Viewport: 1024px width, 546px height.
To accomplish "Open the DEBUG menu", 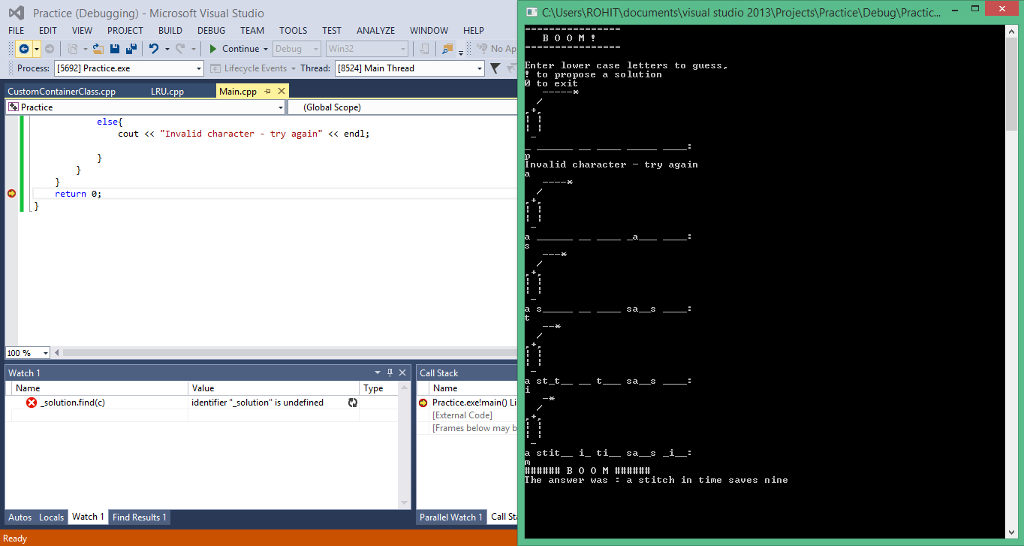I will 211,30.
